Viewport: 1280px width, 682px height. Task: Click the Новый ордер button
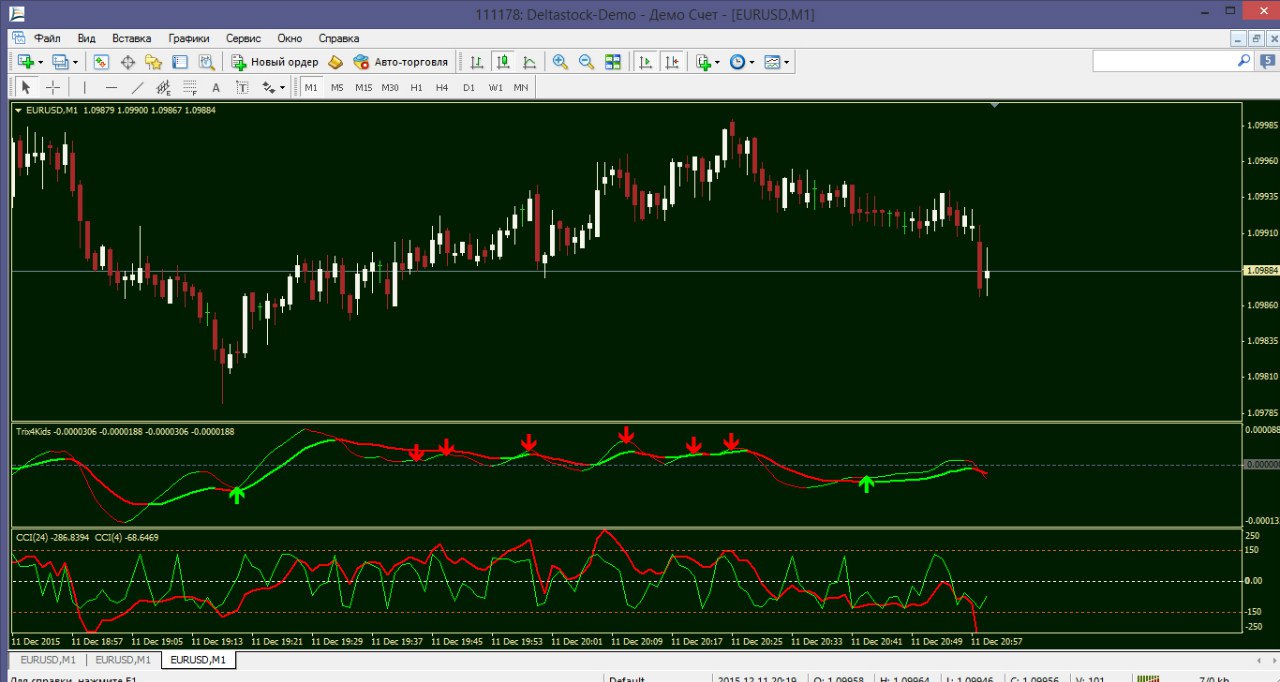click(x=275, y=62)
